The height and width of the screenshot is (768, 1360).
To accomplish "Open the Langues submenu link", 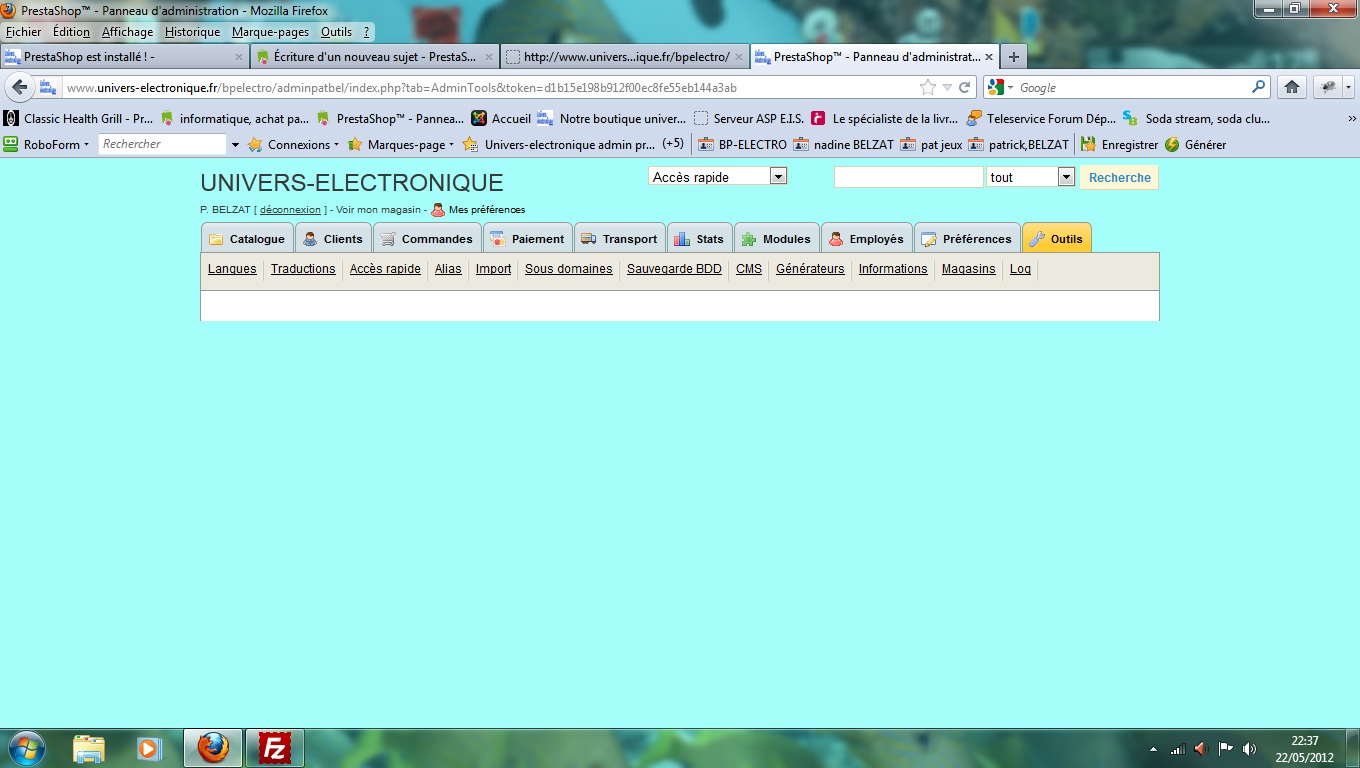I will point(232,269).
